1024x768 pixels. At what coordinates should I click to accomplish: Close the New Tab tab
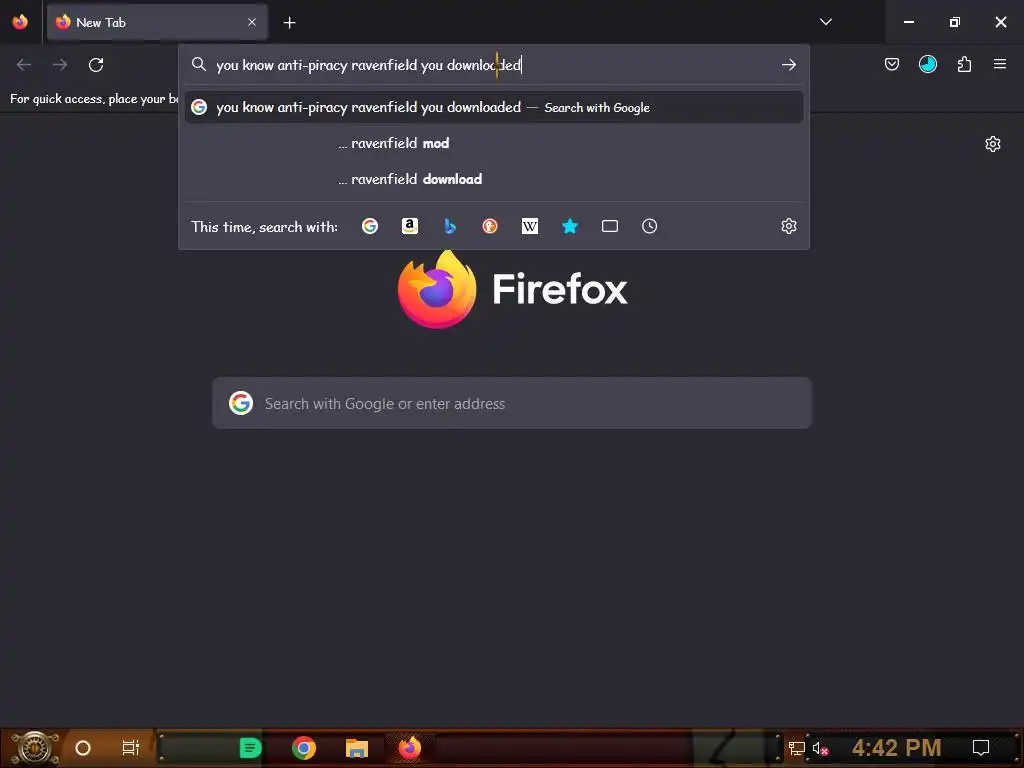pyautogui.click(x=252, y=22)
